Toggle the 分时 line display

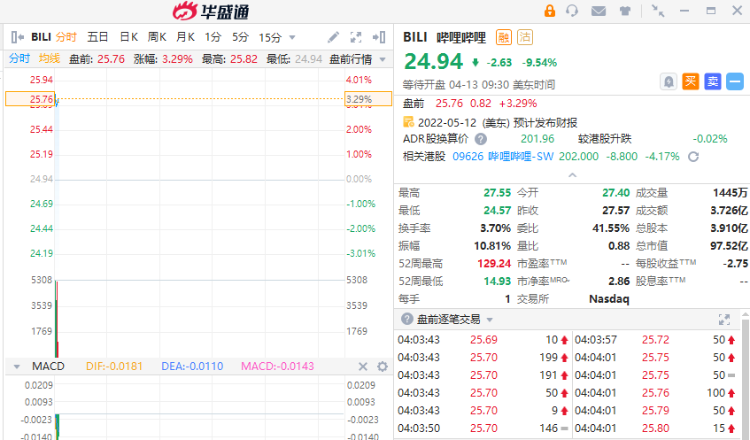click(x=20, y=59)
